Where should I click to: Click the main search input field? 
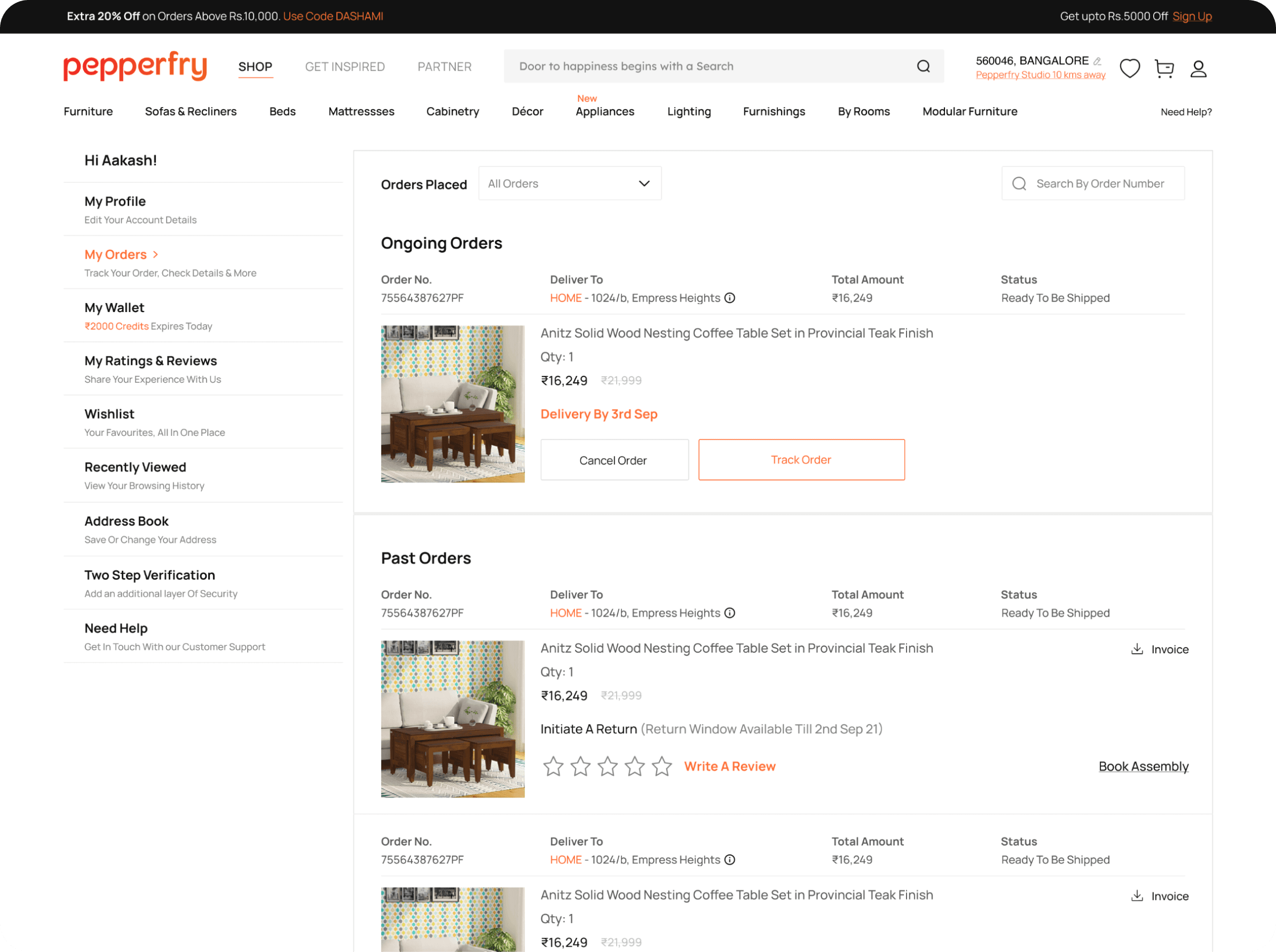723,66
